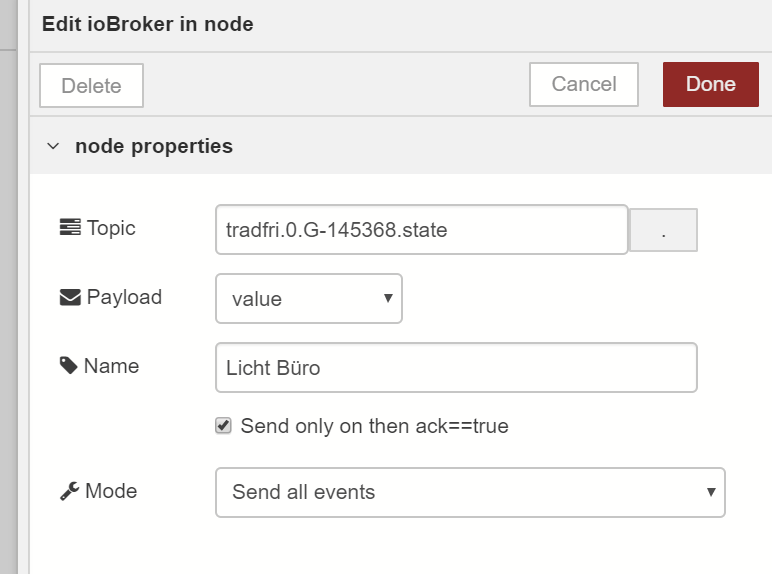Click the 'Edit ioBroker in node' title
The width and height of the screenshot is (772, 574).
(148, 24)
